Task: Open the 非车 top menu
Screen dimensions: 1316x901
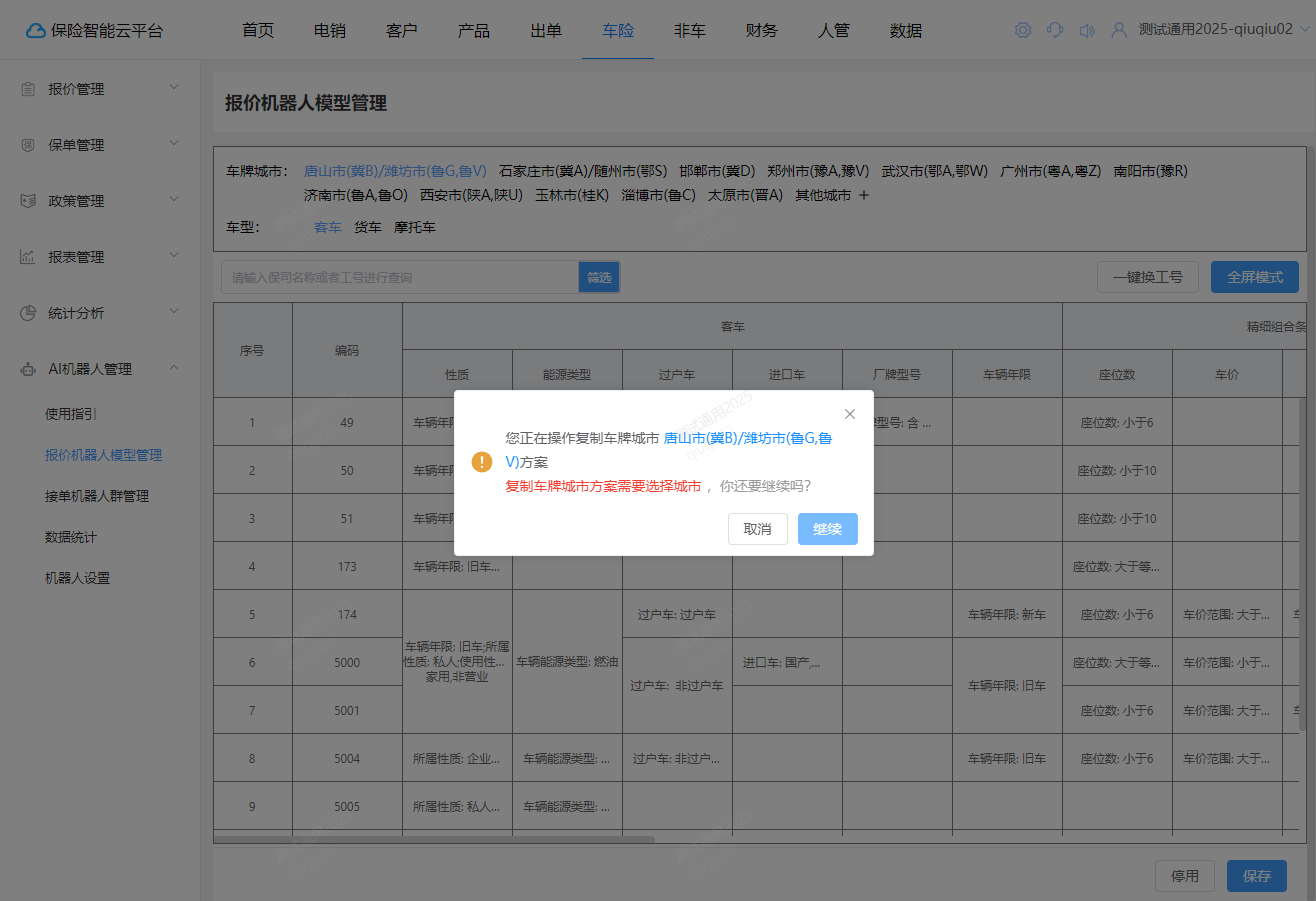Action: tap(690, 30)
